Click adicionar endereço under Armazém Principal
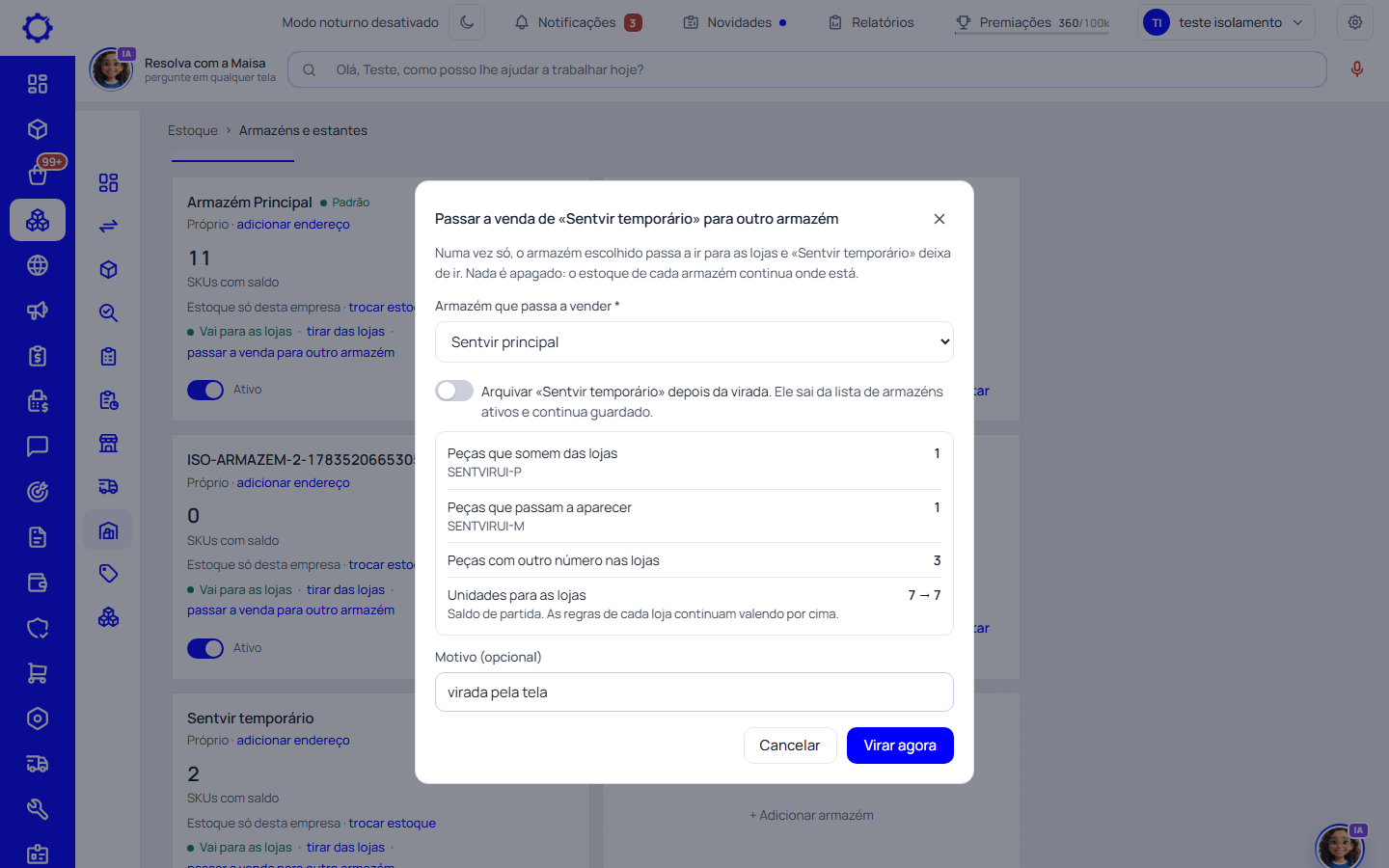 click(293, 224)
